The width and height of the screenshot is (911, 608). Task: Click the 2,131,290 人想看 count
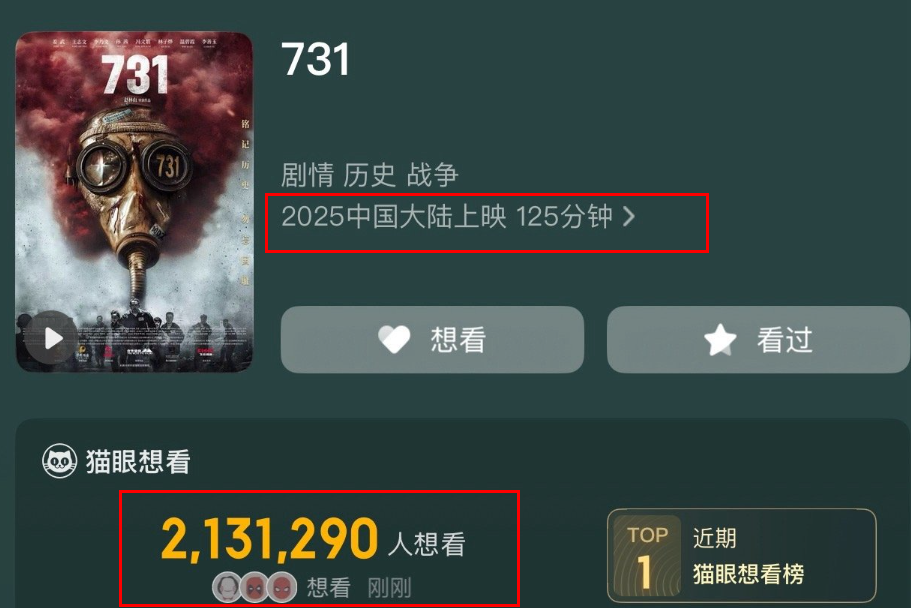pyautogui.click(x=313, y=540)
